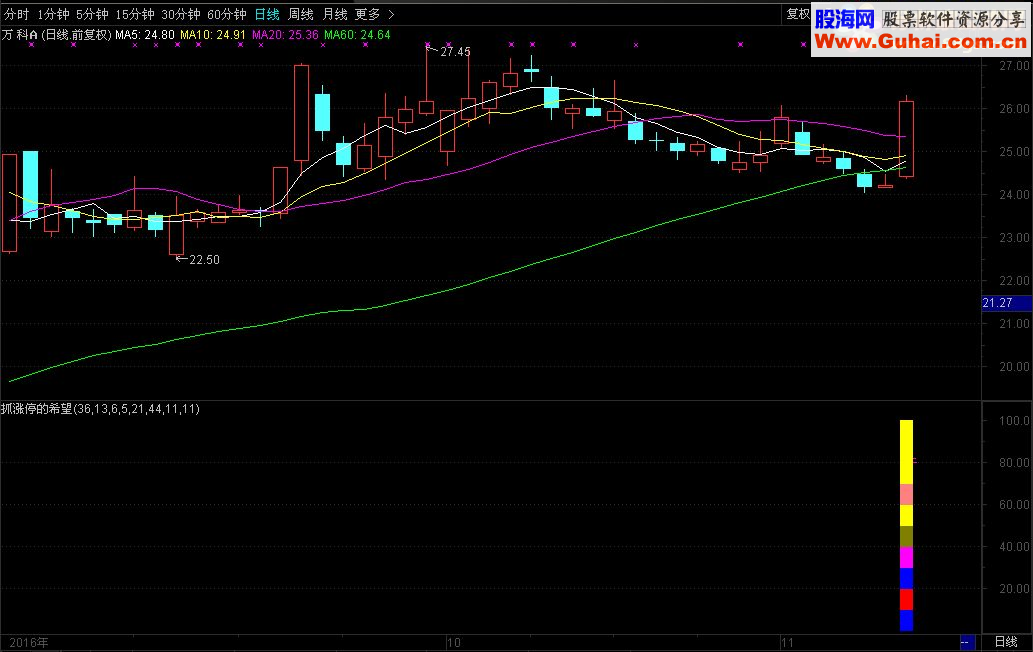Click the 11 month marker on time axis
Viewport: 1033px width, 652px height.
[787, 642]
